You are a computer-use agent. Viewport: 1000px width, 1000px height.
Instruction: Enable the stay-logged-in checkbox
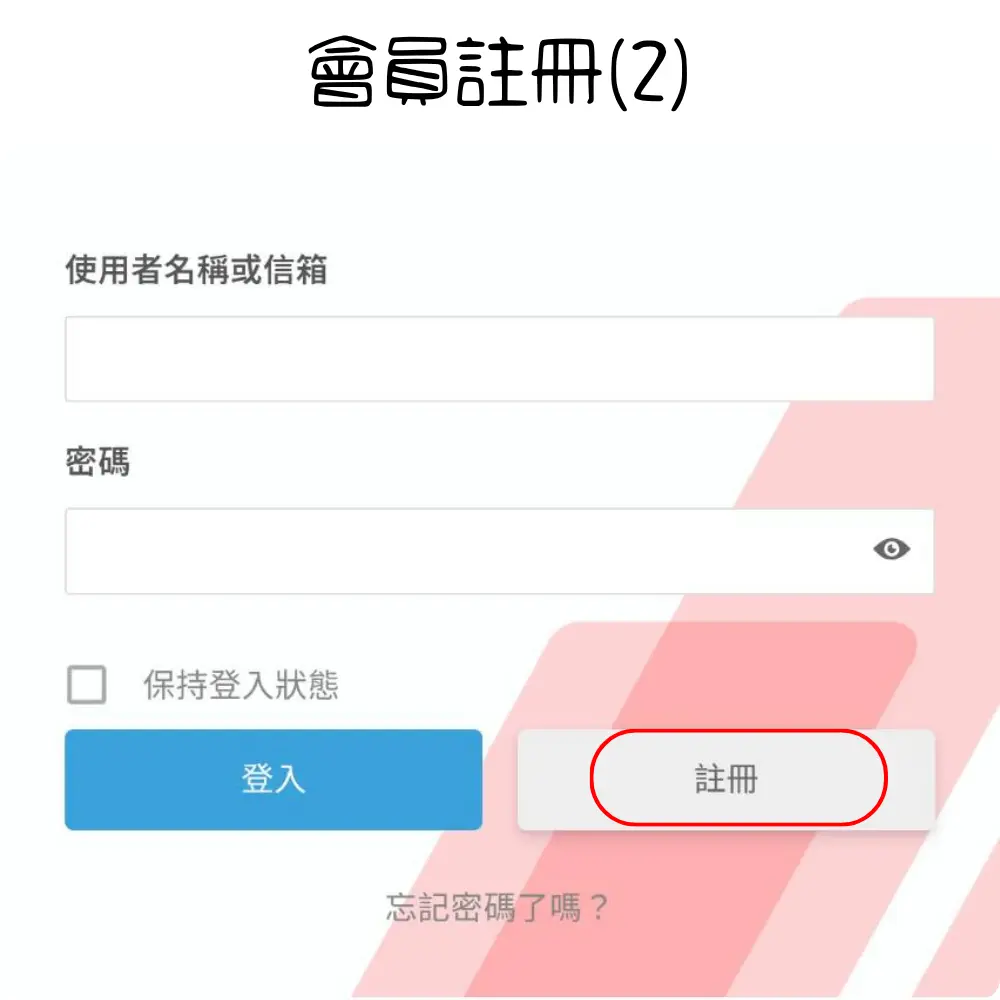click(86, 686)
